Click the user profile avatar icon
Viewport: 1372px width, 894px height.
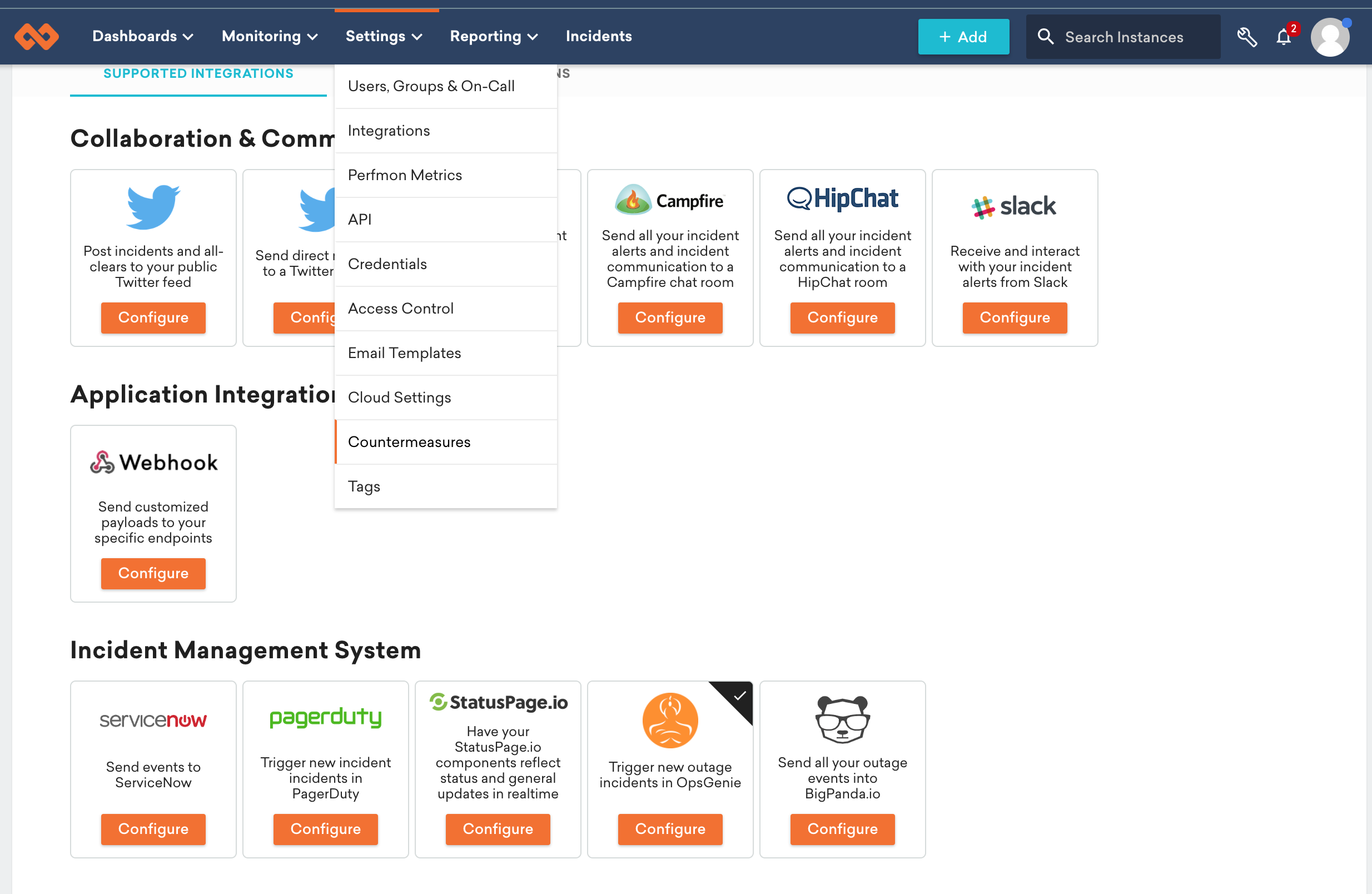pos(1330,37)
